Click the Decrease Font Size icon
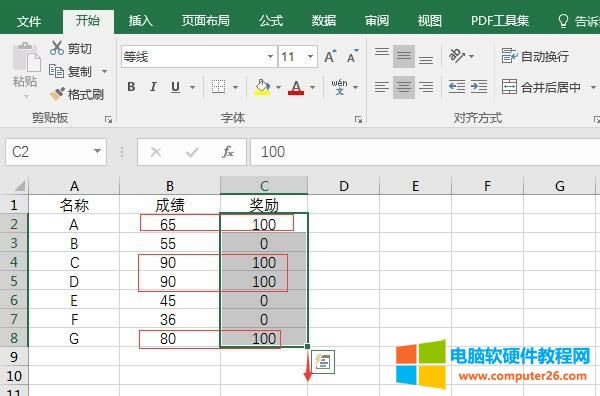This screenshot has height=396, width=600. [352, 57]
